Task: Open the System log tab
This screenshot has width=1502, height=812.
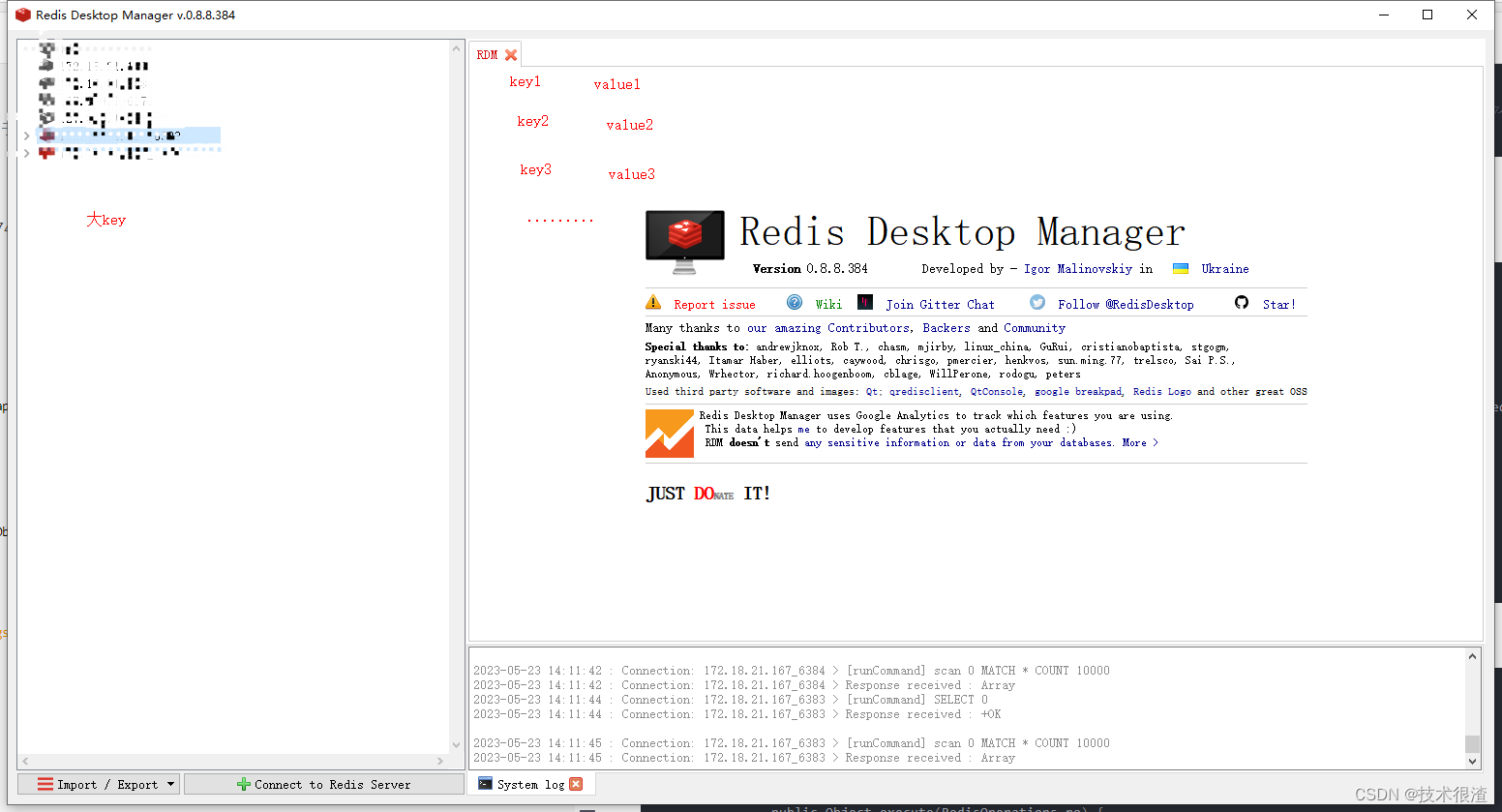Action: point(530,784)
